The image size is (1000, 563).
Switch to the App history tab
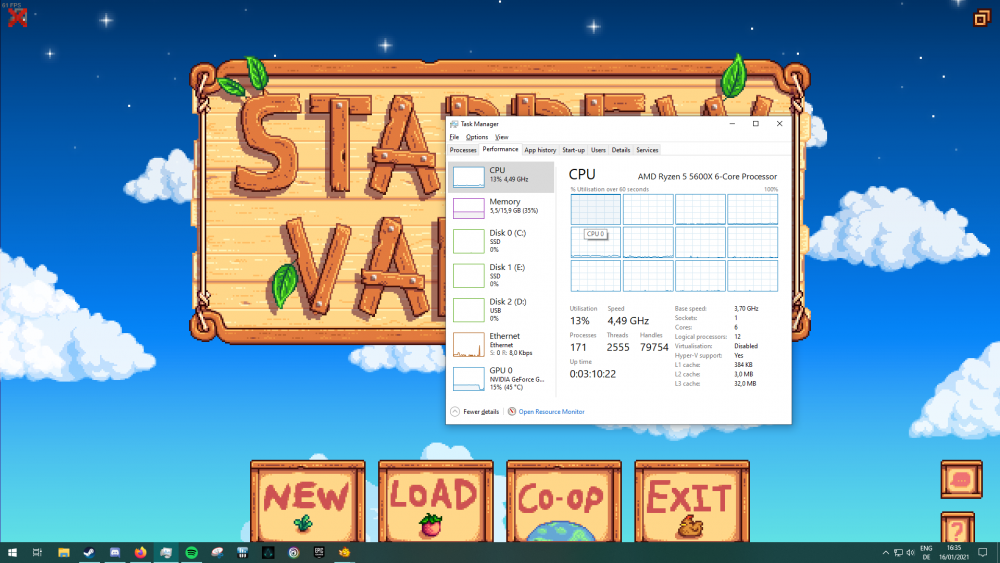tap(540, 150)
